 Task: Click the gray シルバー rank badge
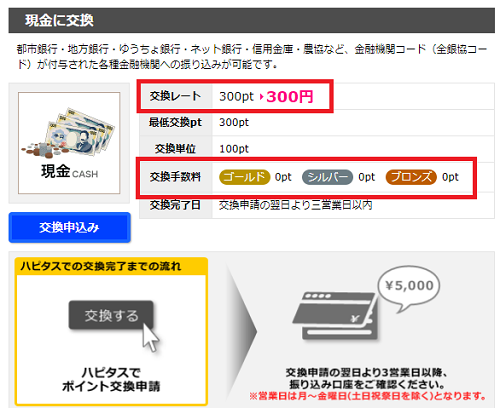(327, 177)
